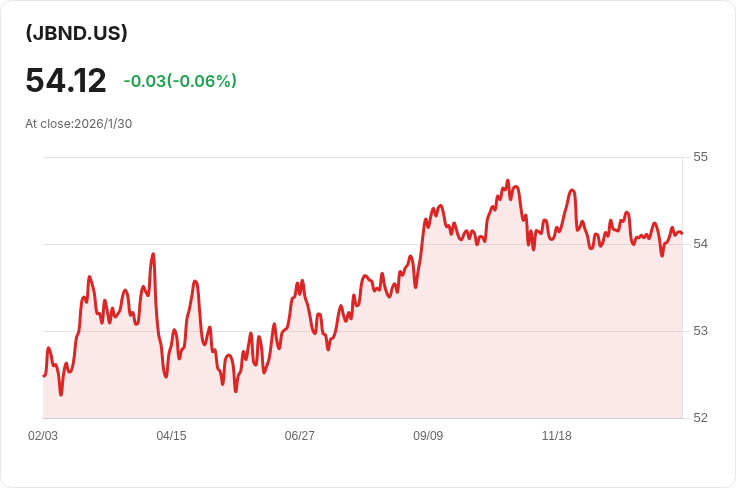The image size is (736, 488).
Task: Select the 02/03 date on the x-axis
Action: pos(43,436)
